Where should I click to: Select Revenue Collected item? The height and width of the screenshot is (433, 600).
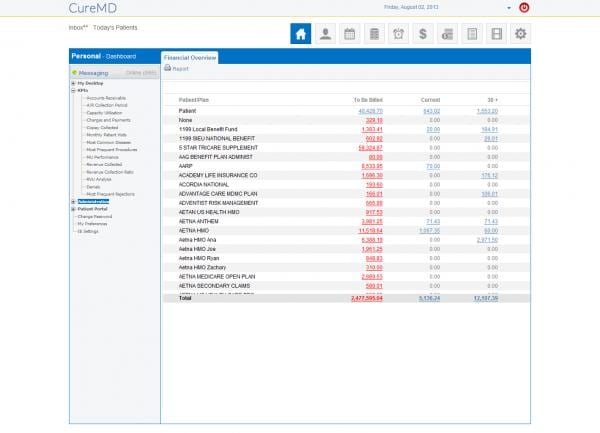(104, 164)
